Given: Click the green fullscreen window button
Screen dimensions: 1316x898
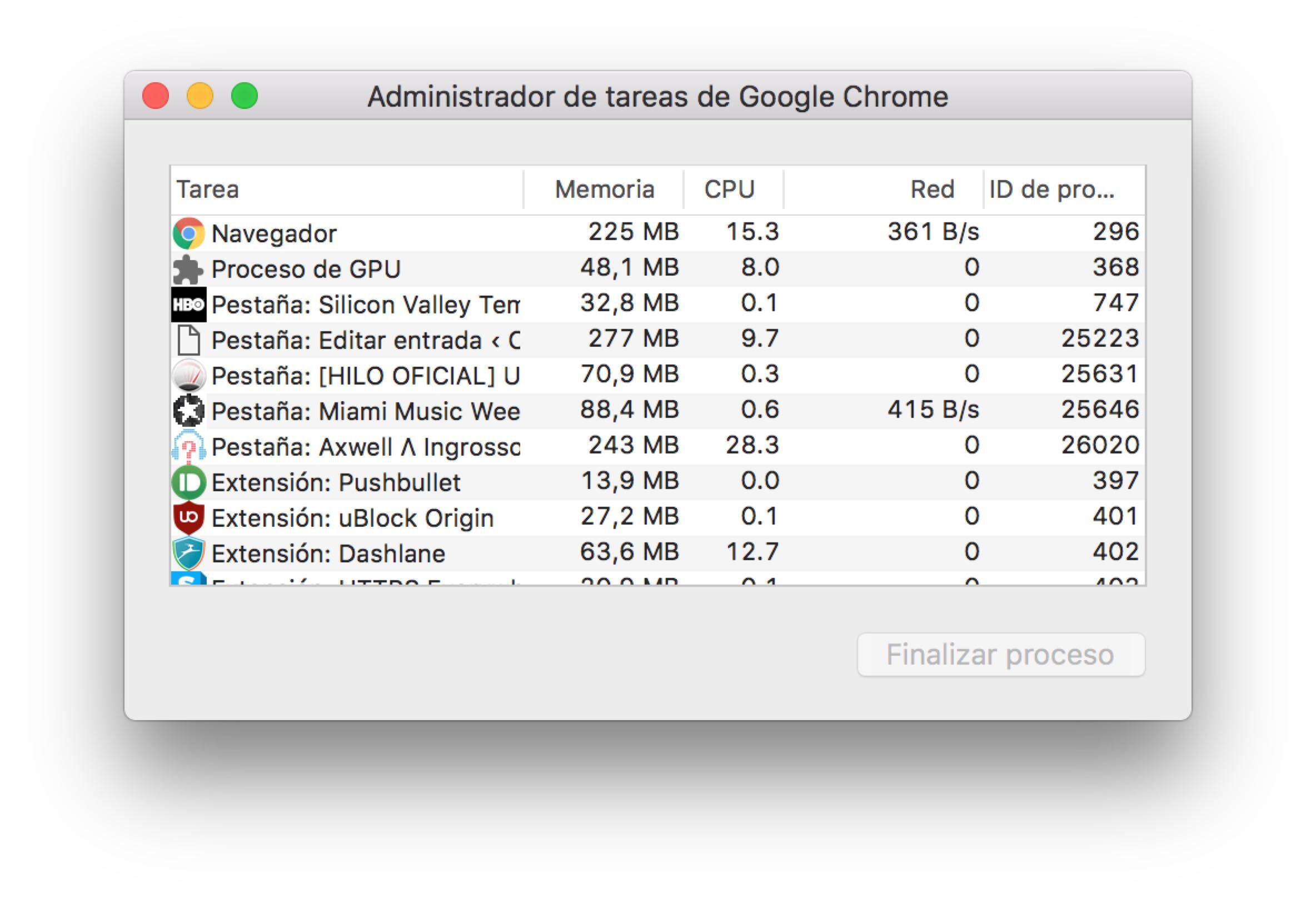Looking at the screenshot, I should click(245, 95).
